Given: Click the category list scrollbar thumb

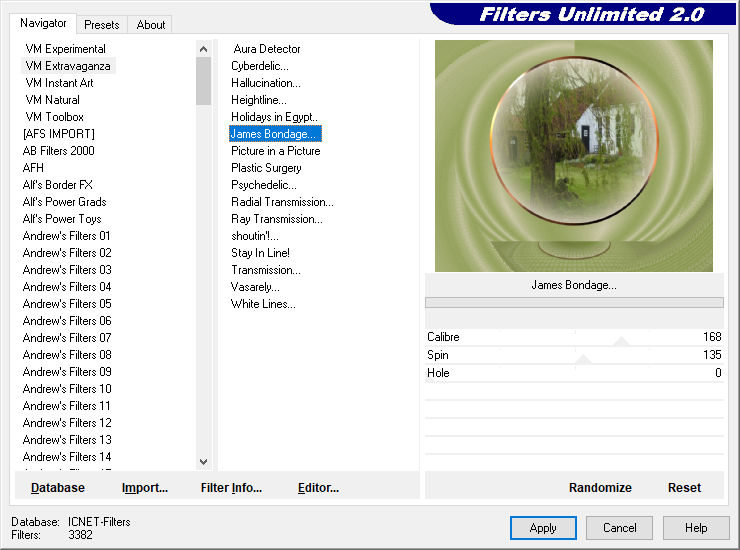Looking at the screenshot, I should click(x=203, y=81).
